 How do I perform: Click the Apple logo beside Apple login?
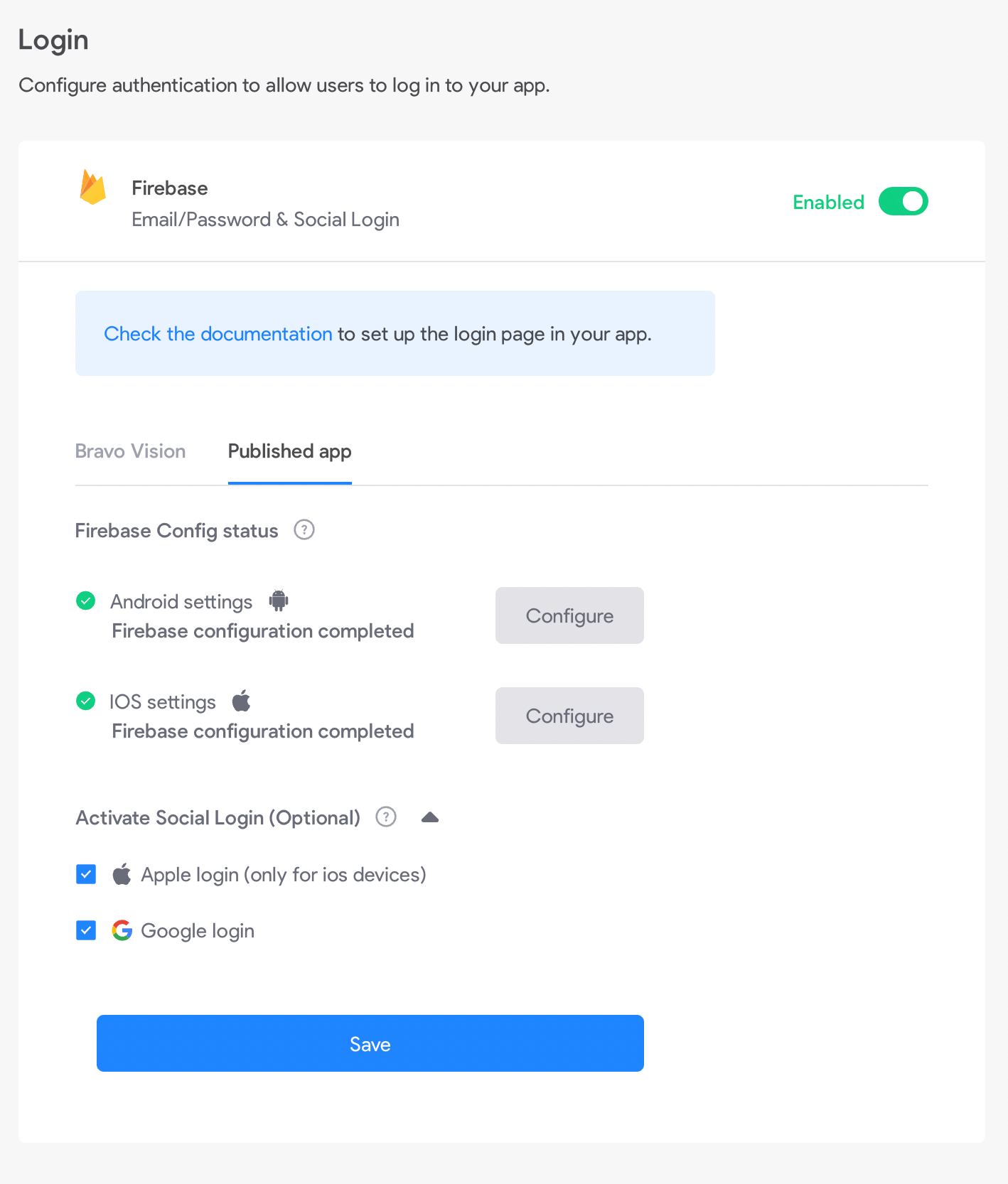pos(122,874)
